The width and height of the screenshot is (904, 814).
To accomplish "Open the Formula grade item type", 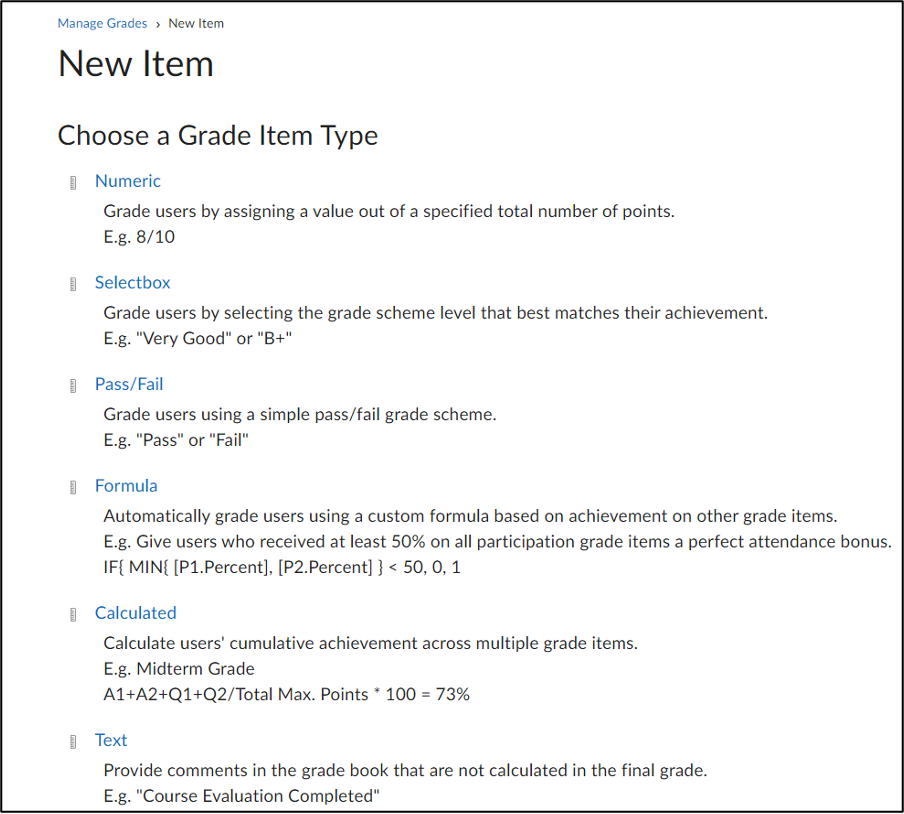I will click(x=126, y=486).
